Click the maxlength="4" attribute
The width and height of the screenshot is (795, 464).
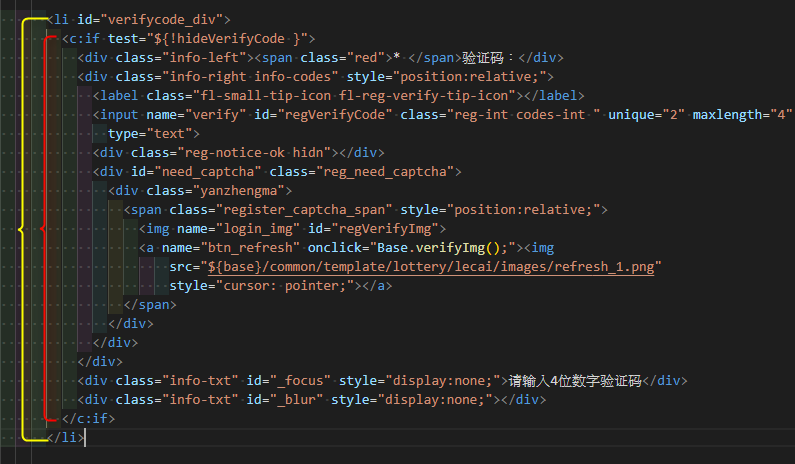pos(742,115)
